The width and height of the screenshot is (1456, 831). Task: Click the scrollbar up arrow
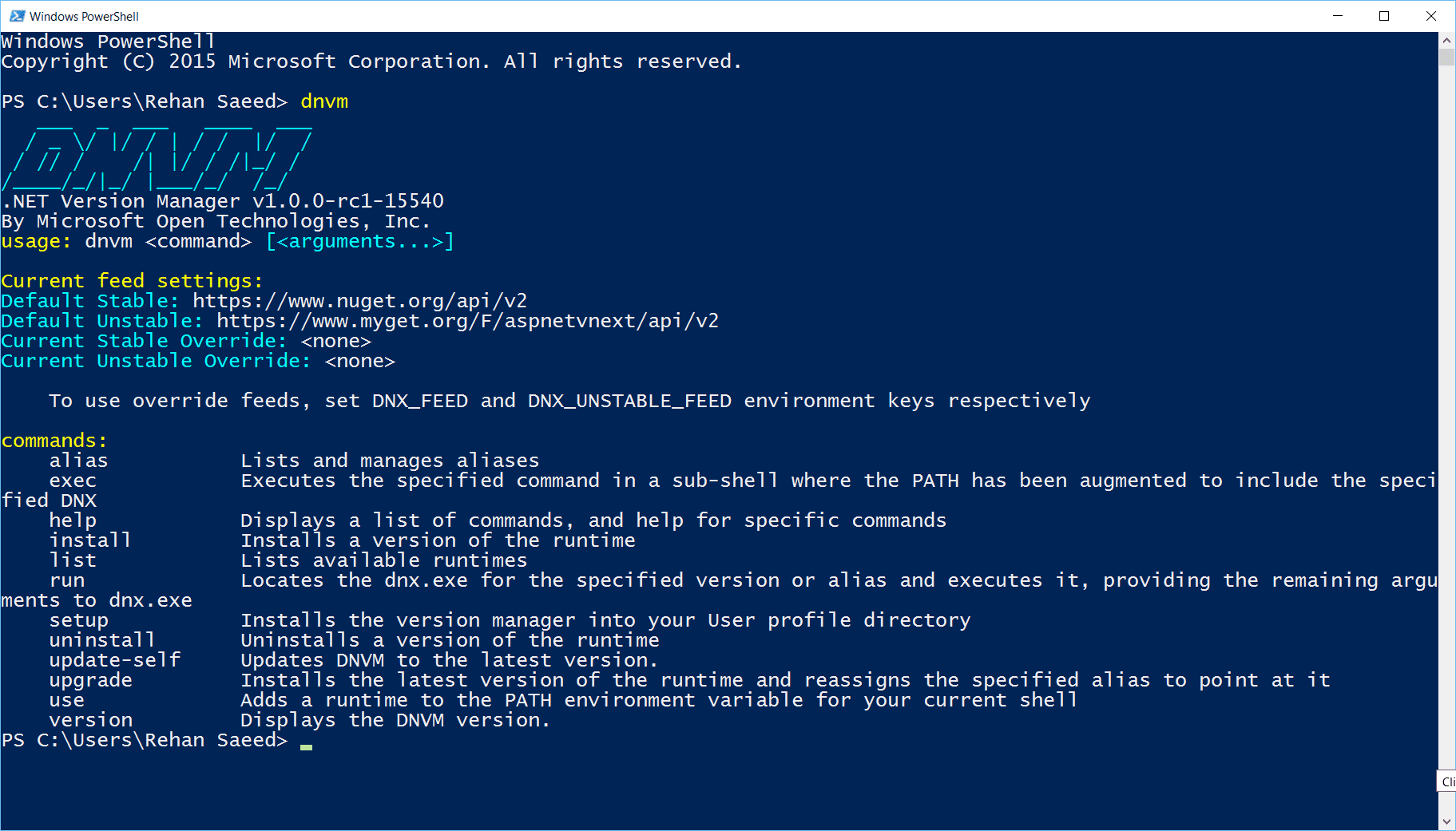coord(1446,40)
